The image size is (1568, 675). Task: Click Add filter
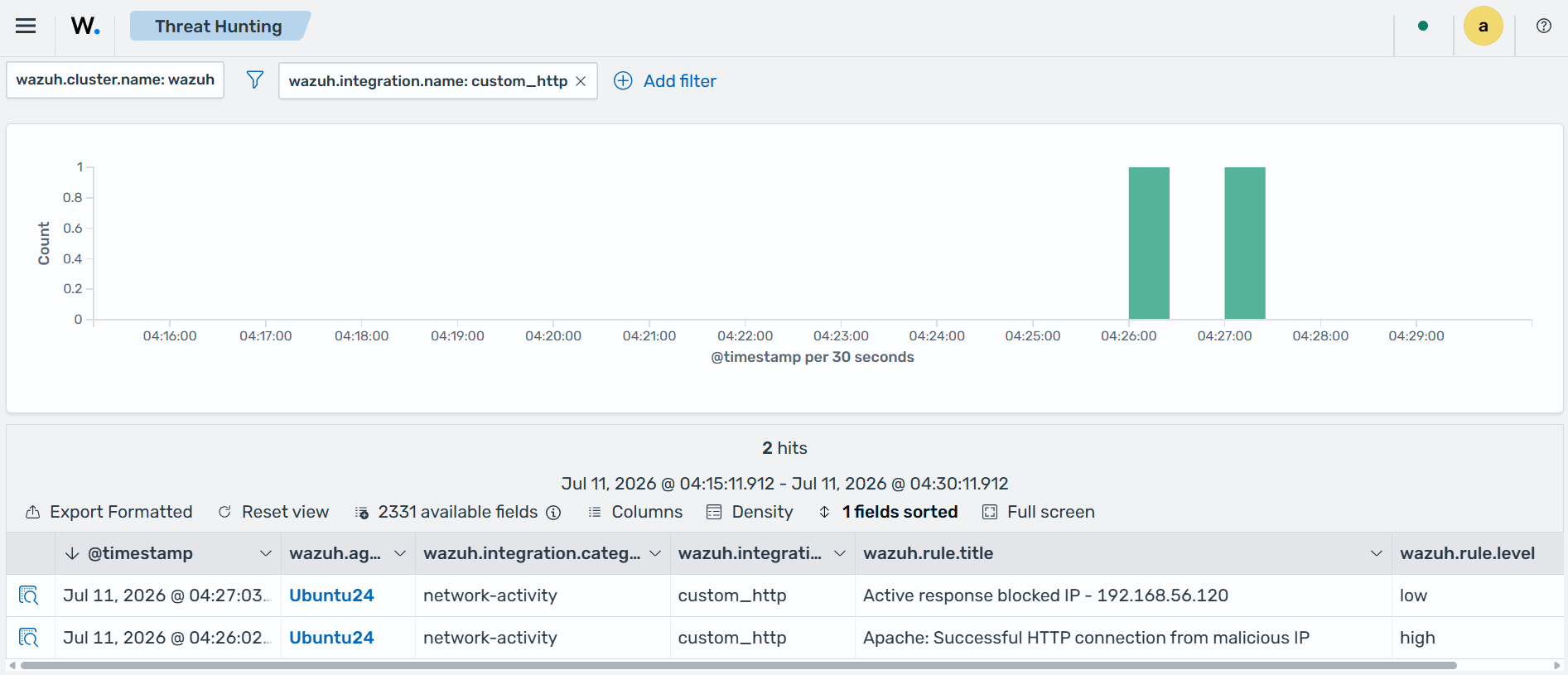click(679, 81)
